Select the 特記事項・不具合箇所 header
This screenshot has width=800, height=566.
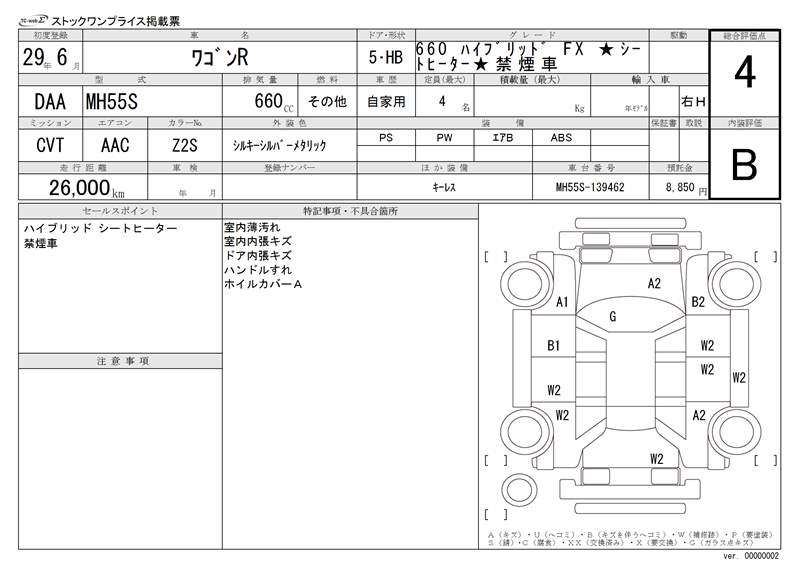click(x=350, y=211)
